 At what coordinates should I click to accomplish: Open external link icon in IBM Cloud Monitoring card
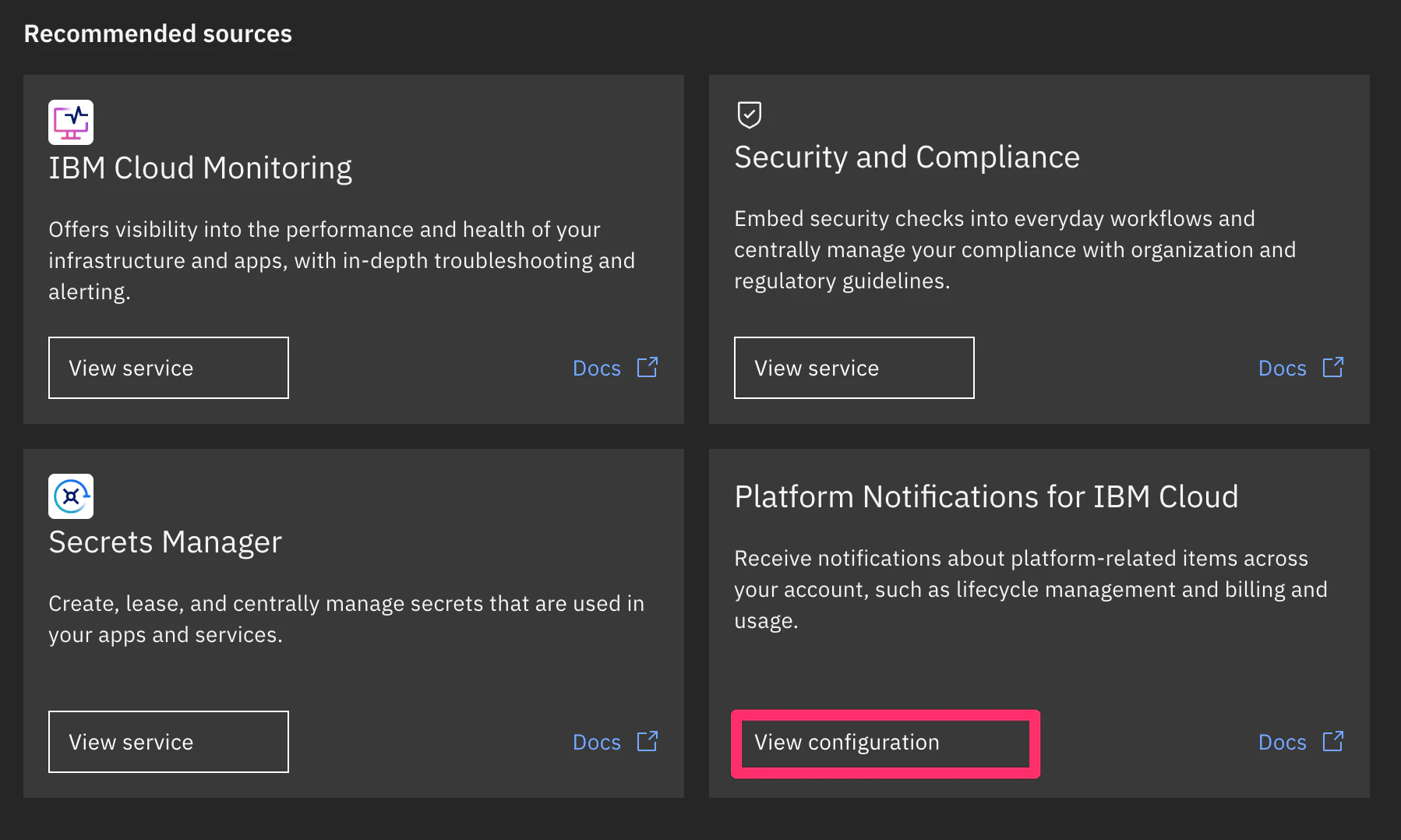[648, 368]
